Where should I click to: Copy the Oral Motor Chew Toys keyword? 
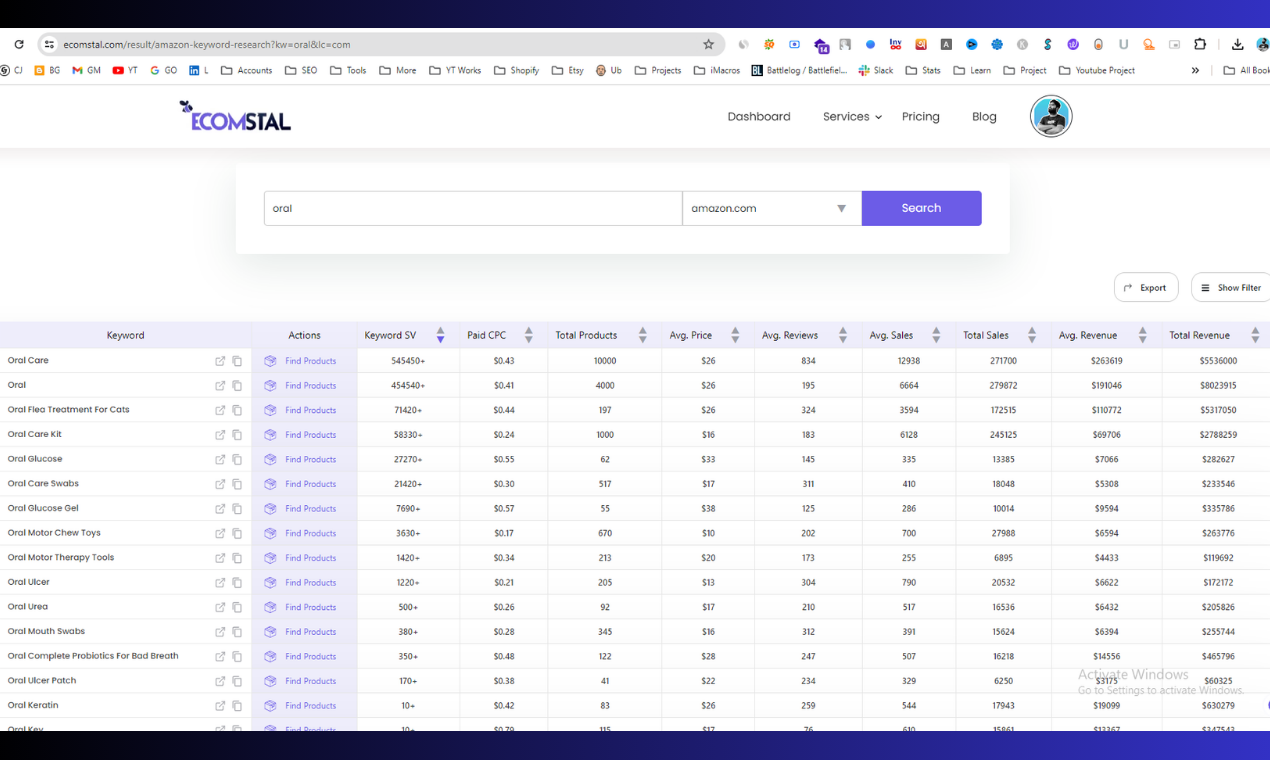[x=237, y=533]
